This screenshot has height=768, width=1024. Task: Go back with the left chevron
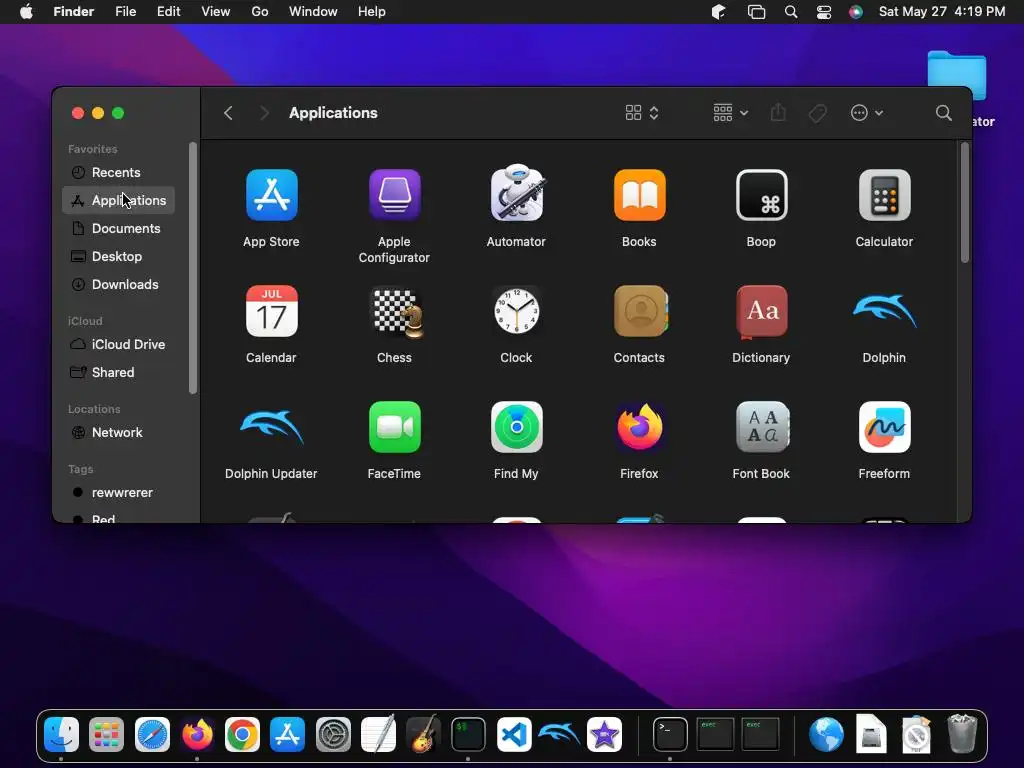point(228,113)
